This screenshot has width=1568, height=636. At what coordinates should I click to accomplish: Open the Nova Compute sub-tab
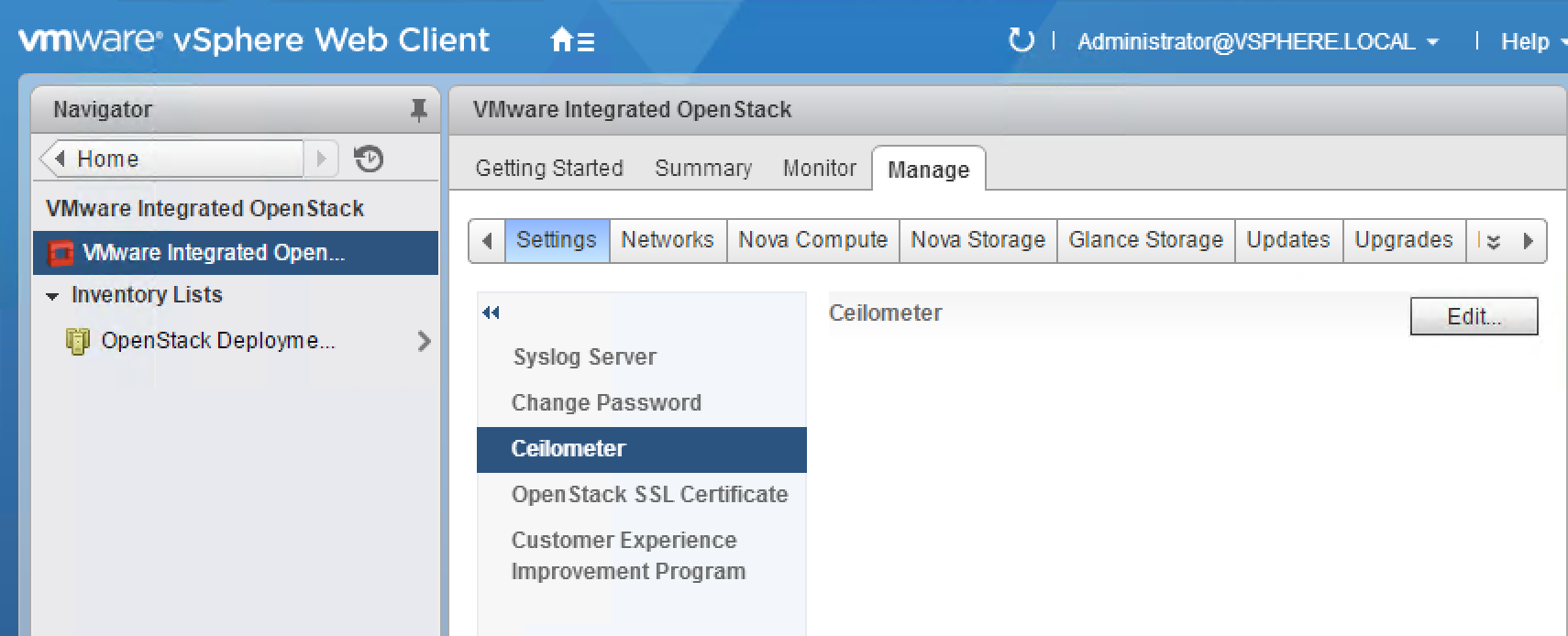(x=812, y=240)
